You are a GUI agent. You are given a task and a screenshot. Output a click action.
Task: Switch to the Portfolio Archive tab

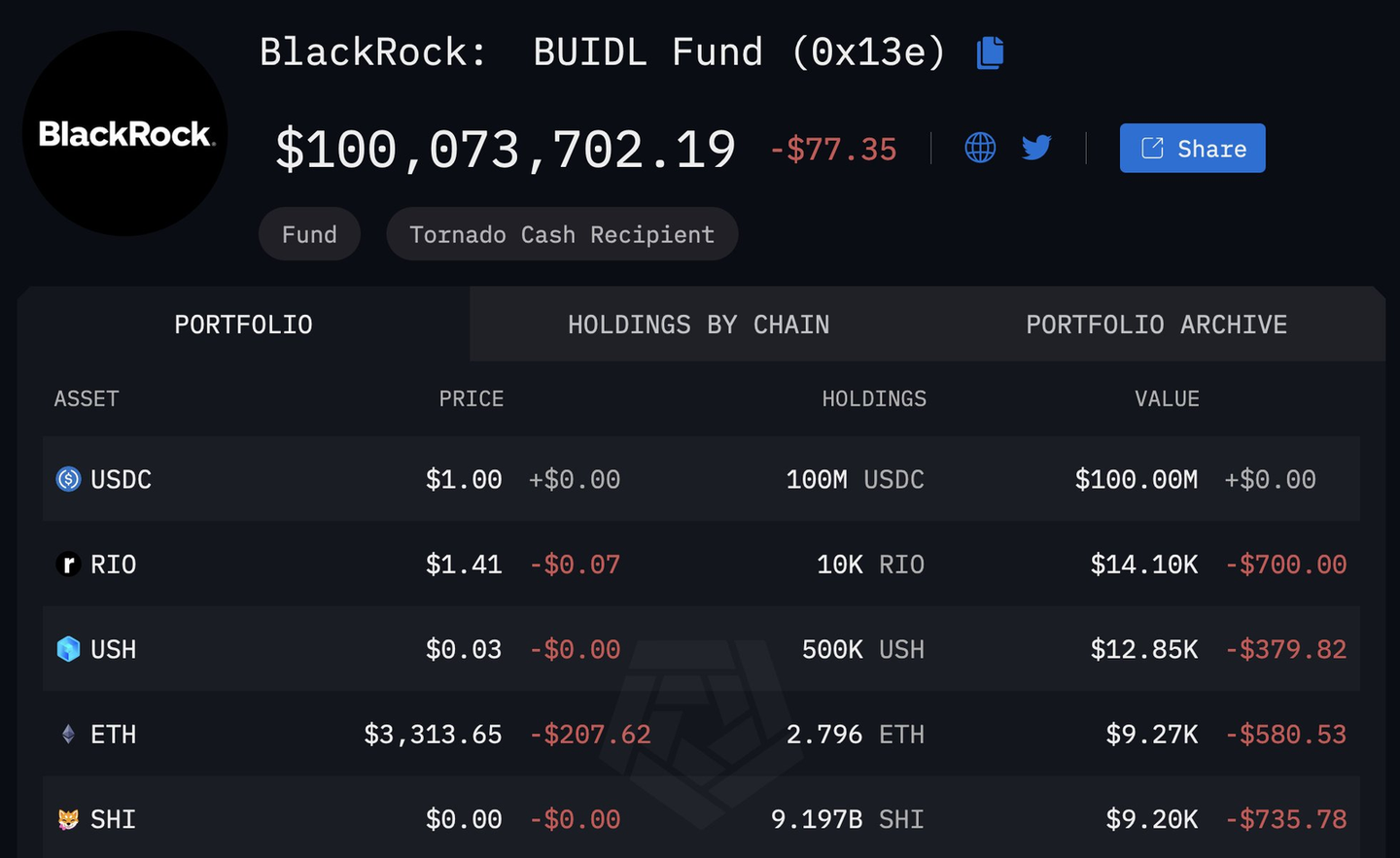(1156, 325)
